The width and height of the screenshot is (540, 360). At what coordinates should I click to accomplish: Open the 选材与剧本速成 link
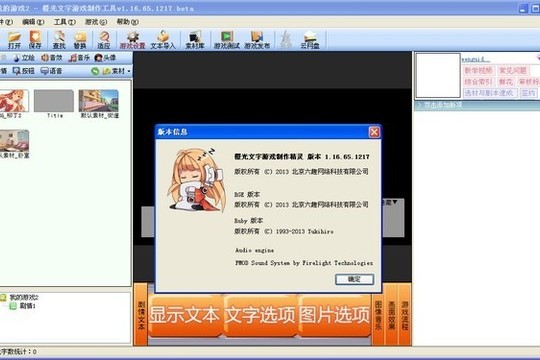(x=489, y=93)
